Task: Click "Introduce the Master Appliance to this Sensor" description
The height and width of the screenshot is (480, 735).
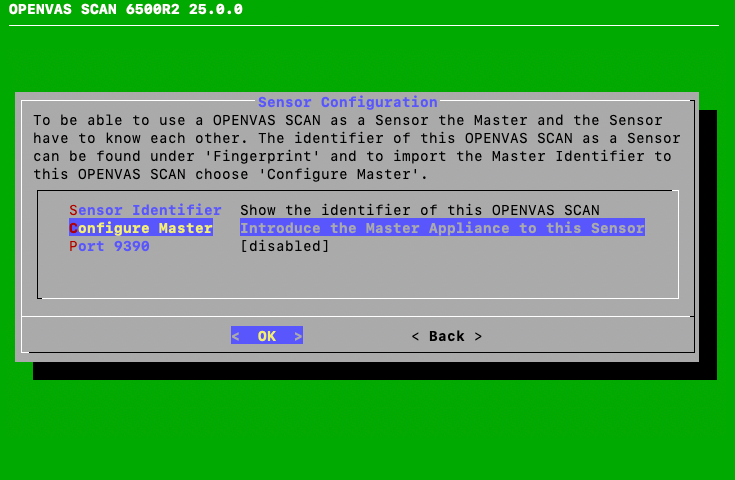Action: [x=442, y=228]
